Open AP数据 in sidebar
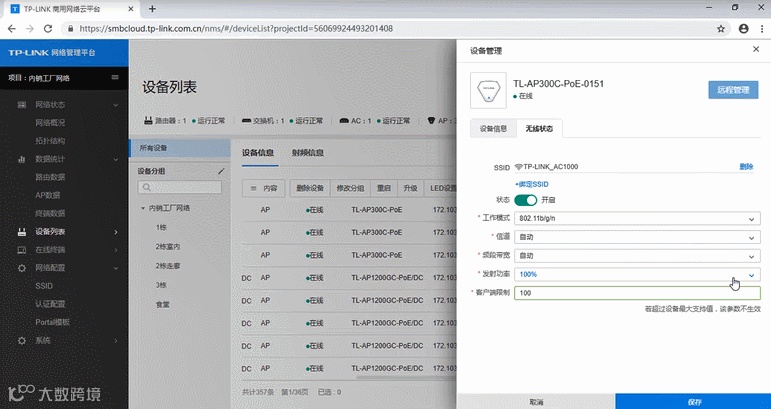The width and height of the screenshot is (771, 409). pyautogui.click(x=48, y=195)
